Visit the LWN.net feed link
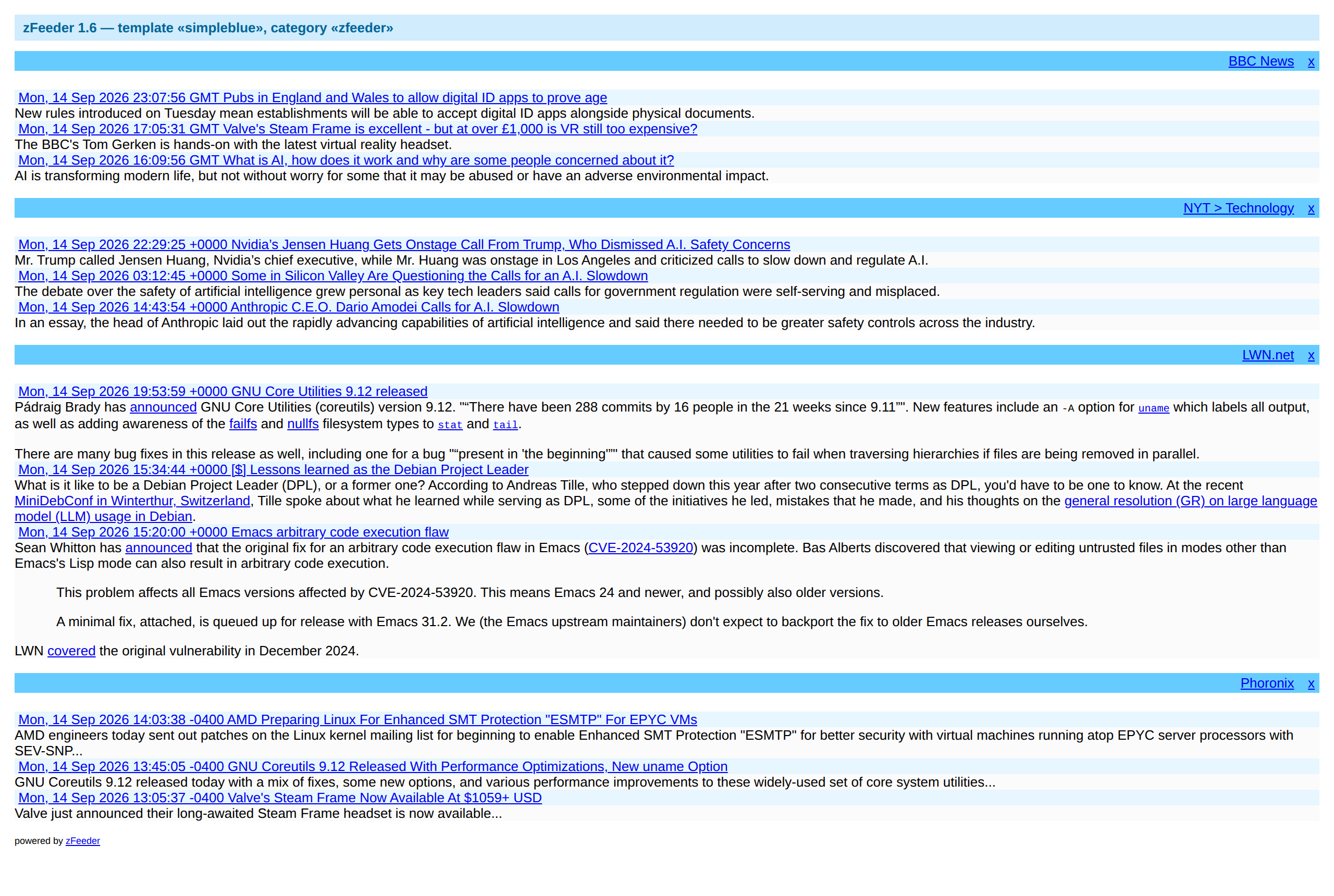Image resolution: width=1334 pixels, height=896 pixels. click(x=1268, y=355)
